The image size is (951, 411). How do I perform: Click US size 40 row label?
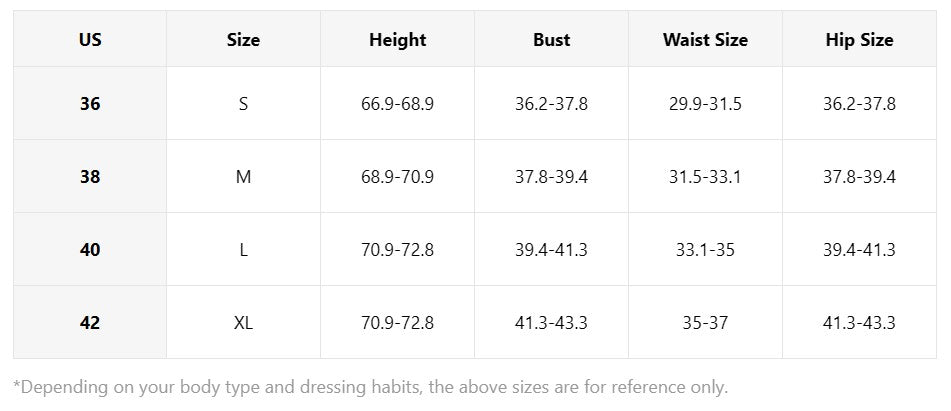[90, 249]
